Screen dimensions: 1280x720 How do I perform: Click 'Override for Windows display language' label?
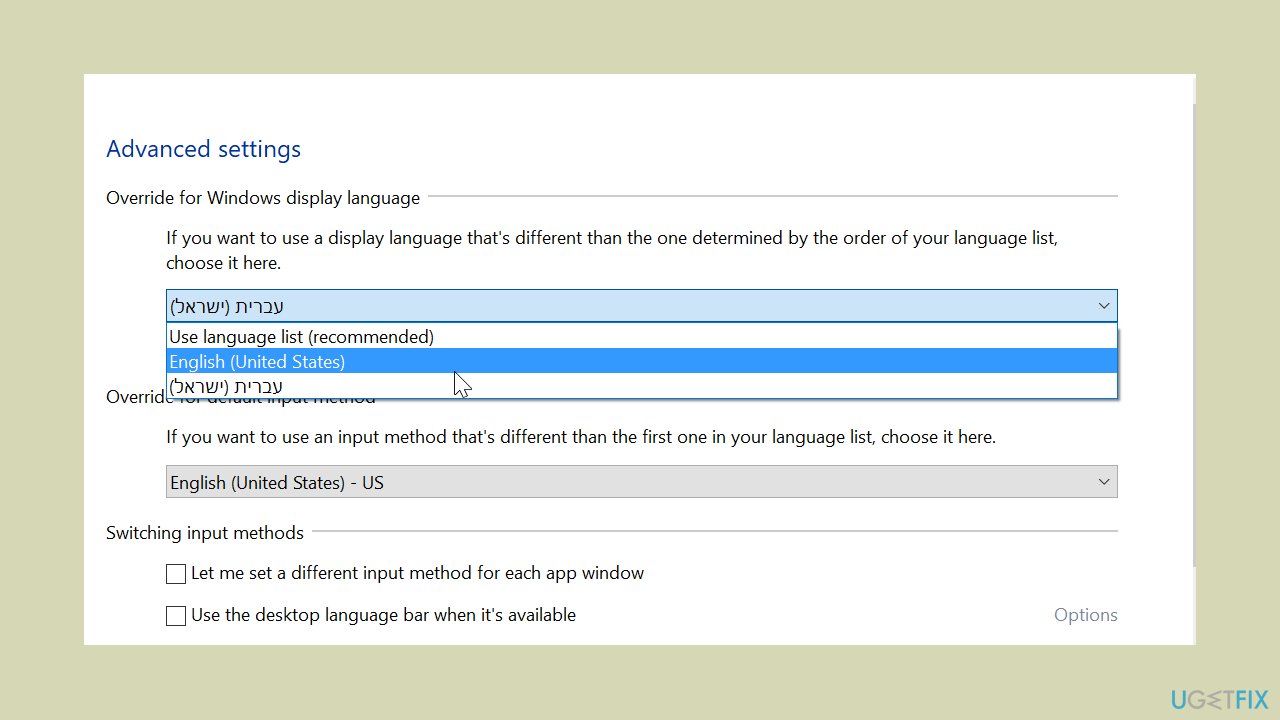click(x=263, y=198)
